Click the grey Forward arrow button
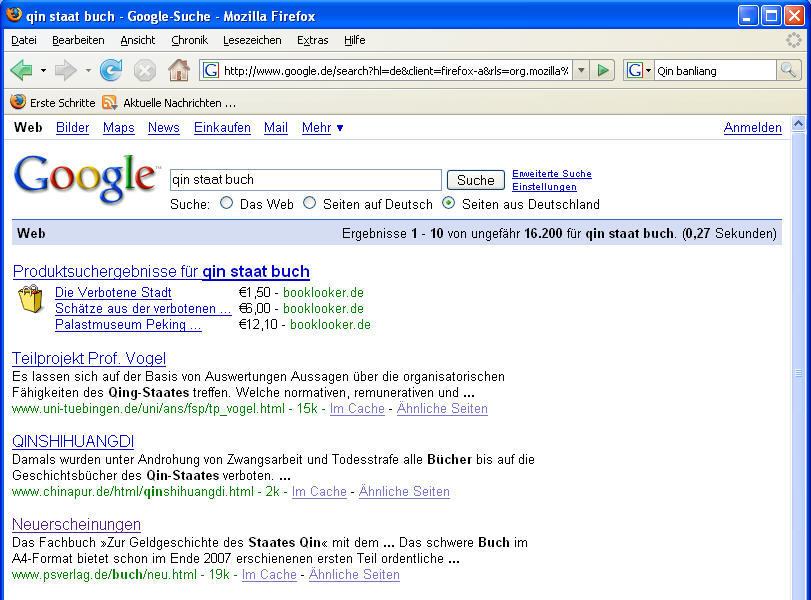The image size is (811, 600). point(66,70)
